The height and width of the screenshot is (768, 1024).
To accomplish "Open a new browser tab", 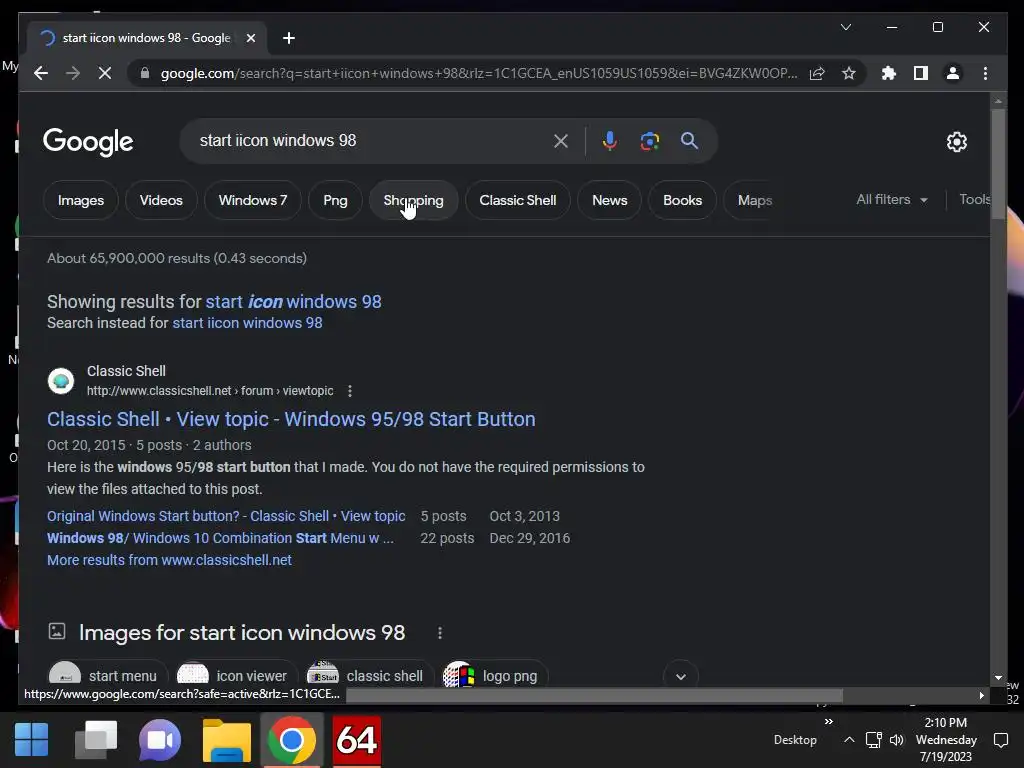I will [x=289, y=38].
